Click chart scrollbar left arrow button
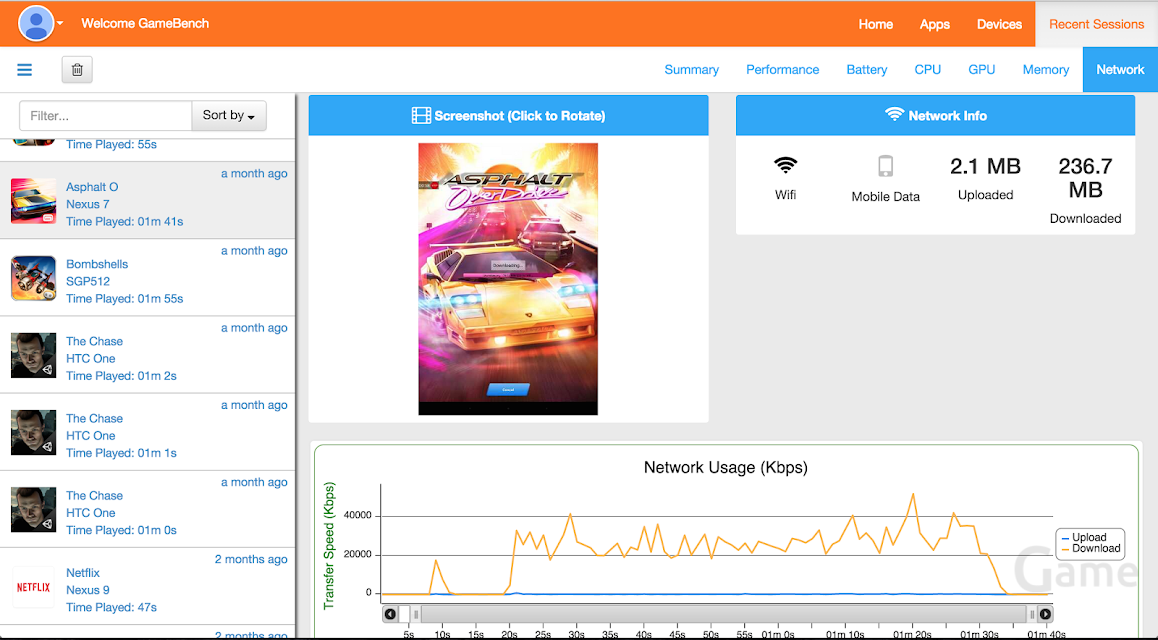The width and height of the screenshot is (1158, 640). (x=390, y=613)
